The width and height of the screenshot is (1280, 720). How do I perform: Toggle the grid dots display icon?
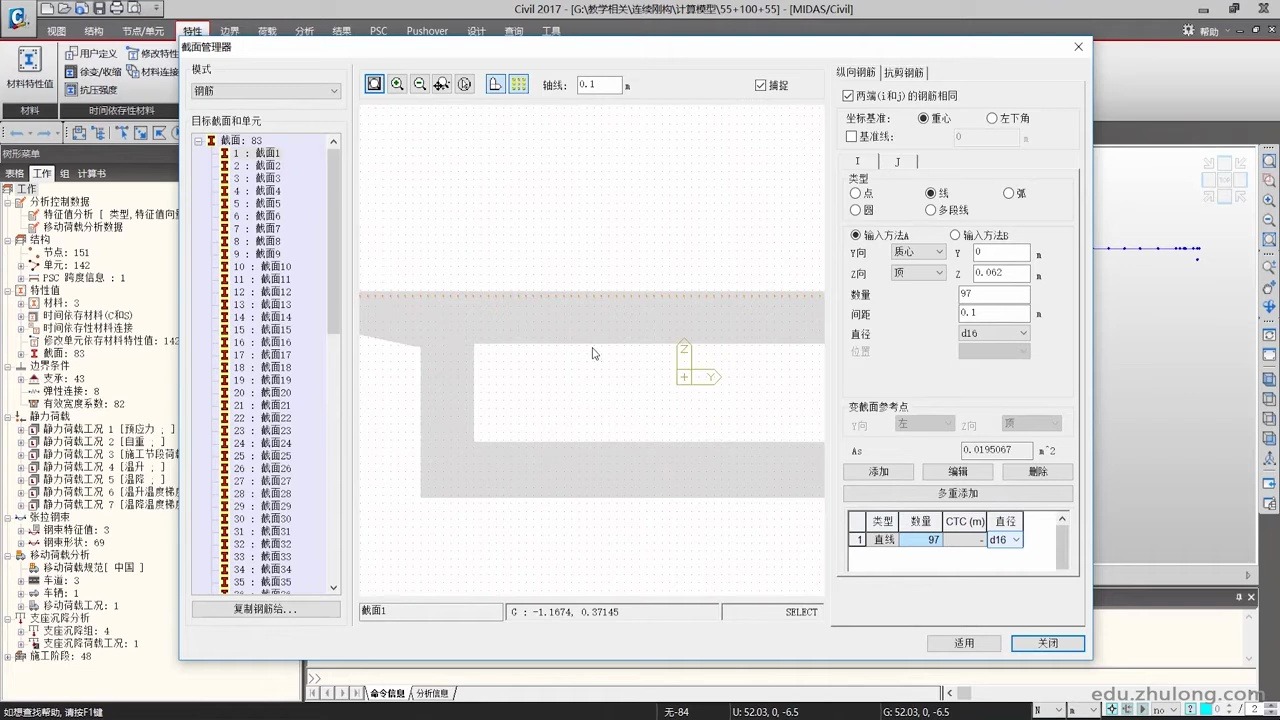[519, 85]
